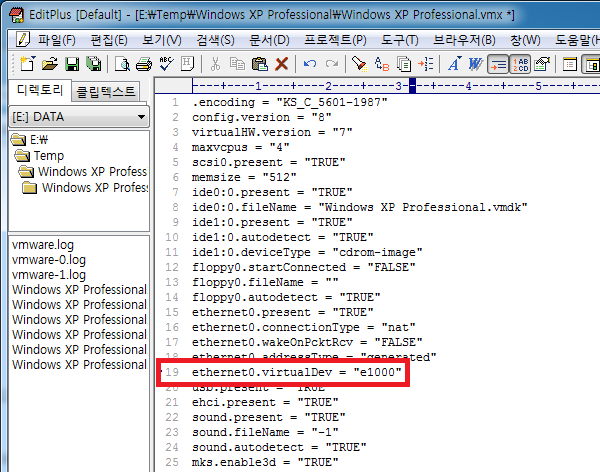Click the ehci.present line
600x472 pixels.
click(265, 402)
